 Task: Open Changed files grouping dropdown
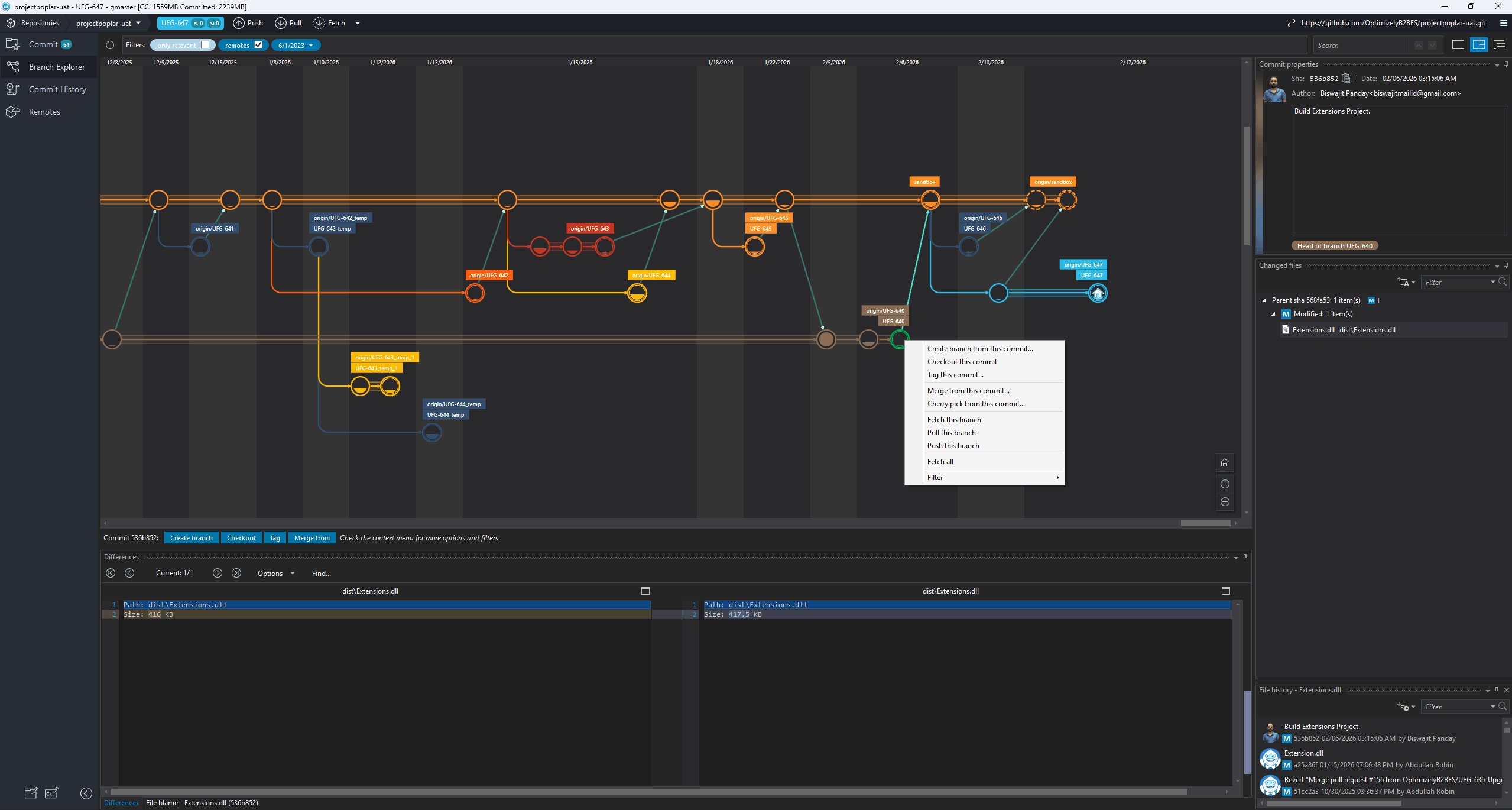click(1406, 282)
